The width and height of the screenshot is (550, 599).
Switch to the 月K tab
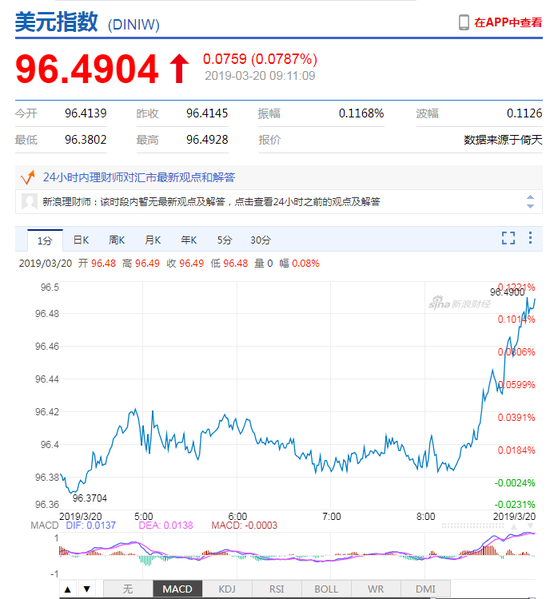(153, 240)
